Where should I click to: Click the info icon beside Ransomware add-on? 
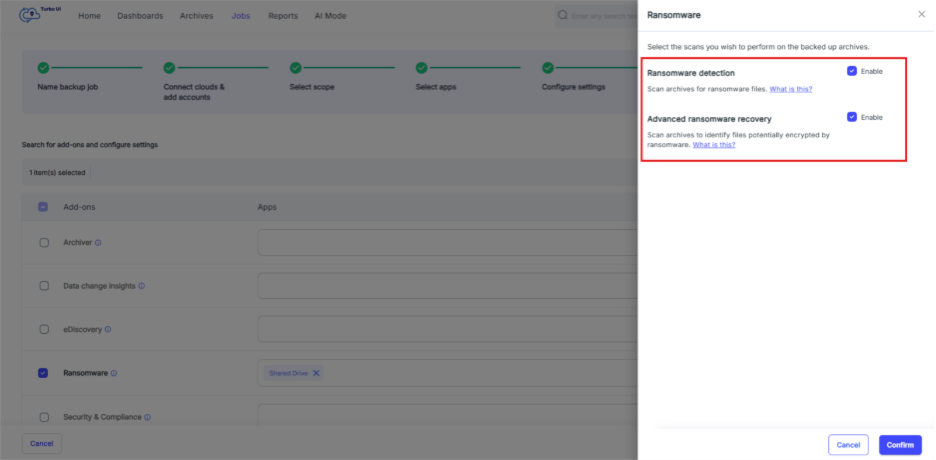point(114,373)
